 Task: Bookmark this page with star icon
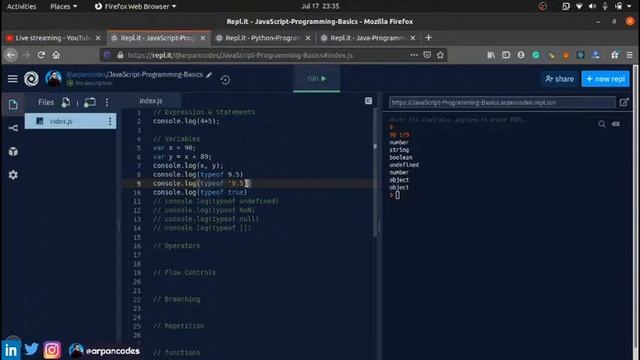pos(440,55)
